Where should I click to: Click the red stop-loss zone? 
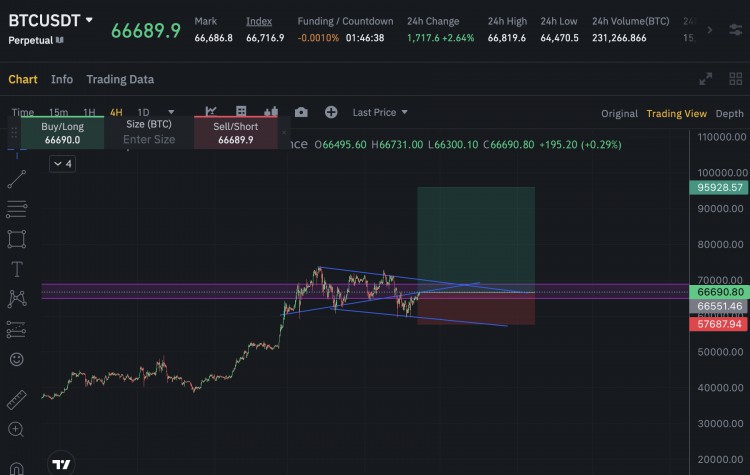[x=476, y=309]
